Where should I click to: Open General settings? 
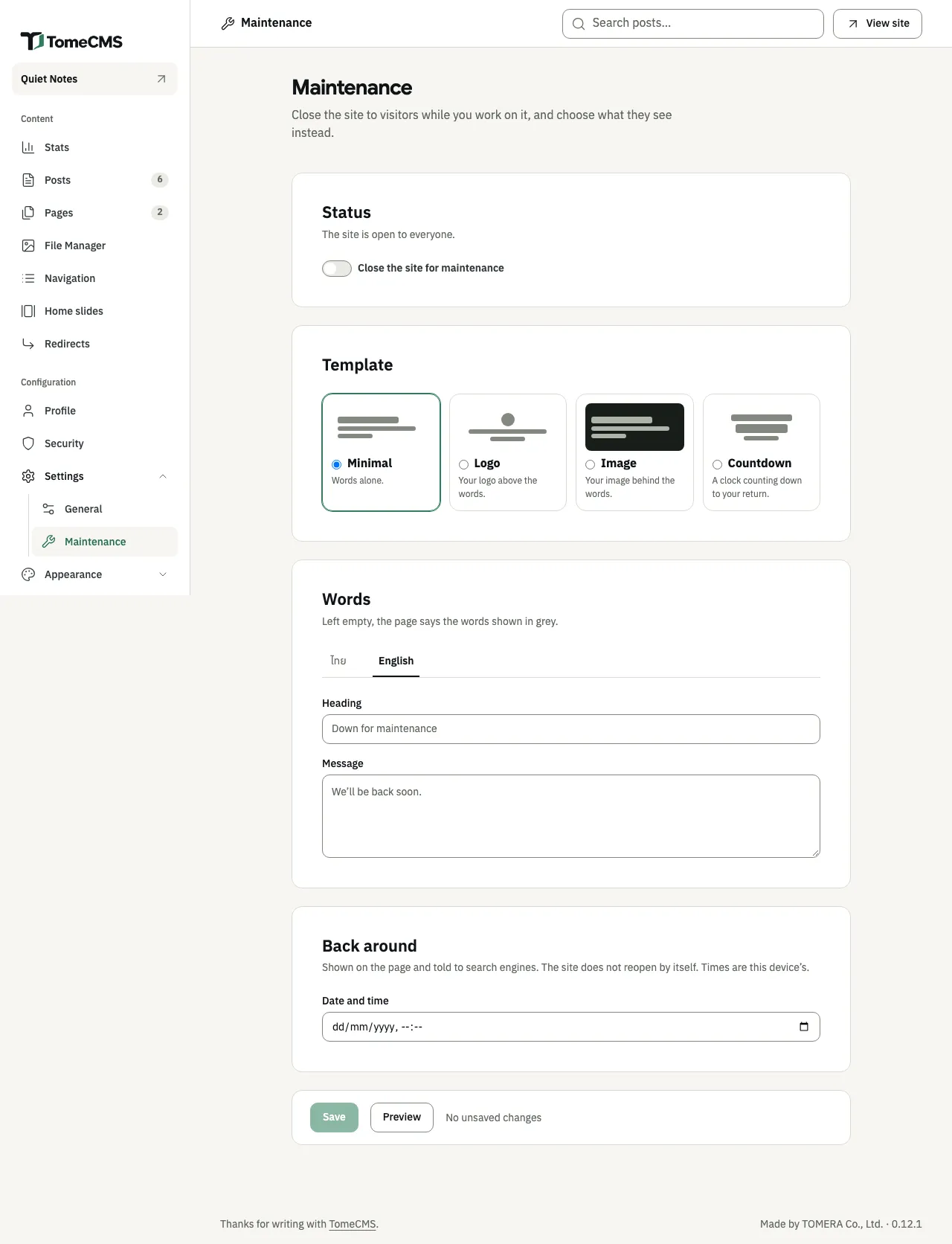(105, 509)
